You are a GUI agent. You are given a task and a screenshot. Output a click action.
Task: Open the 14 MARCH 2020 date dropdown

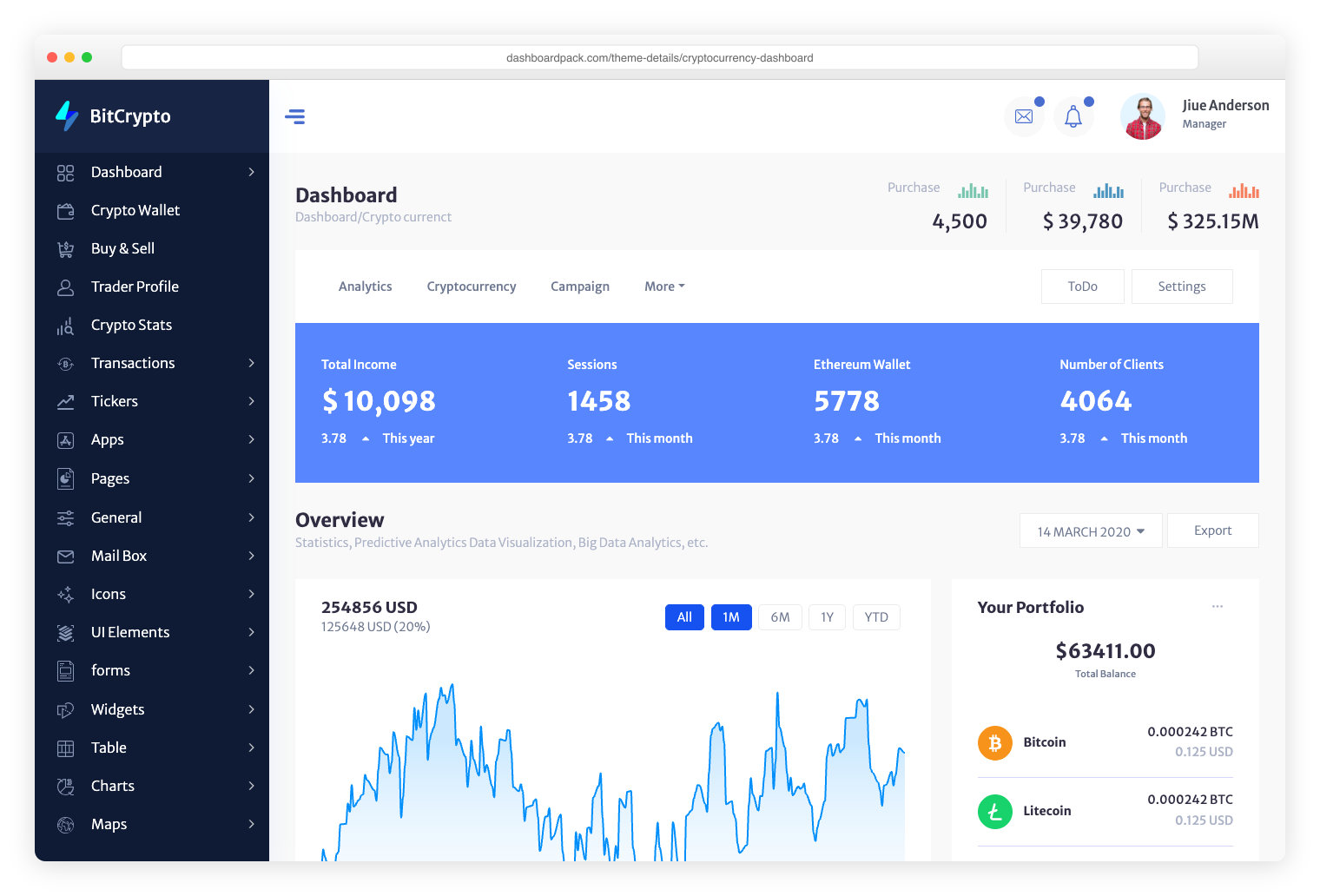tap(1091, 531)
